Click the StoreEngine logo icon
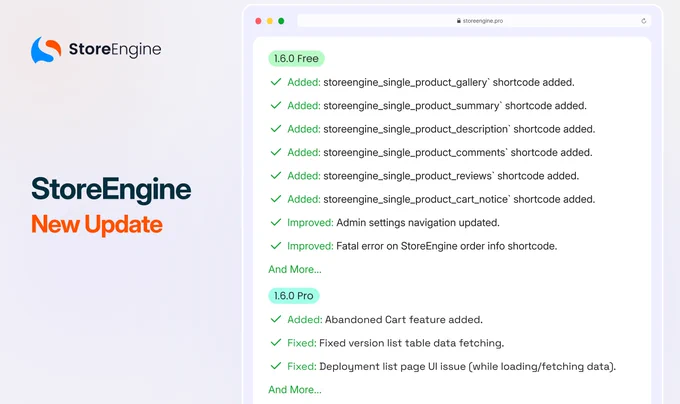This screenshot has height=404, width=680. click(46, 49)
